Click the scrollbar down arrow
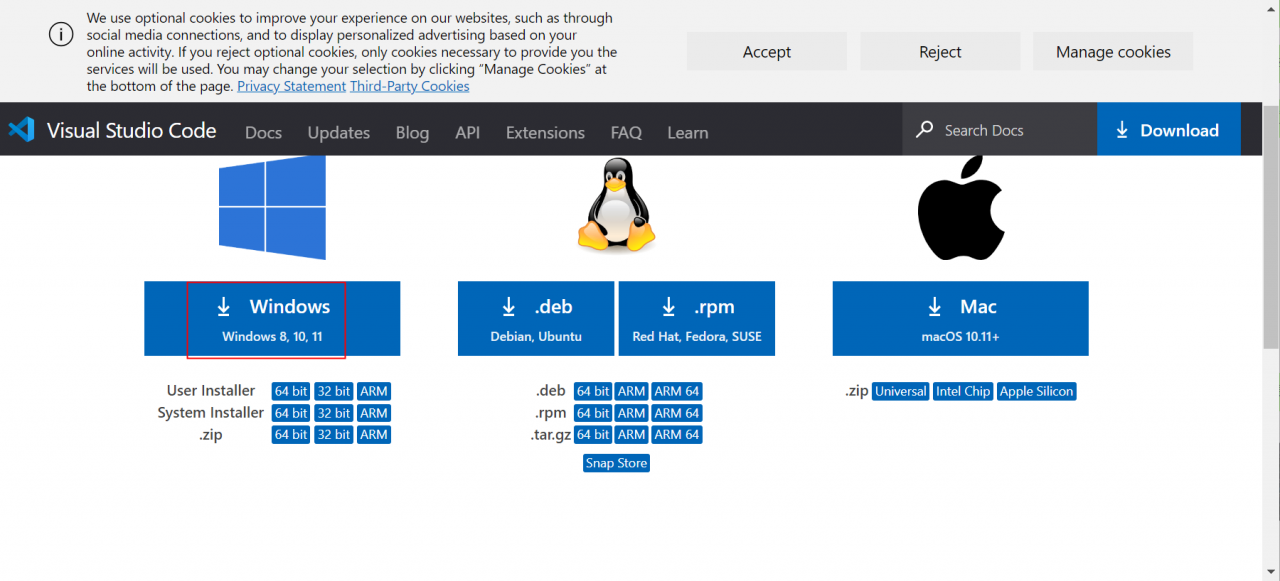Viewport: 1280px width, 581px height. click(x=1271, y=572)
